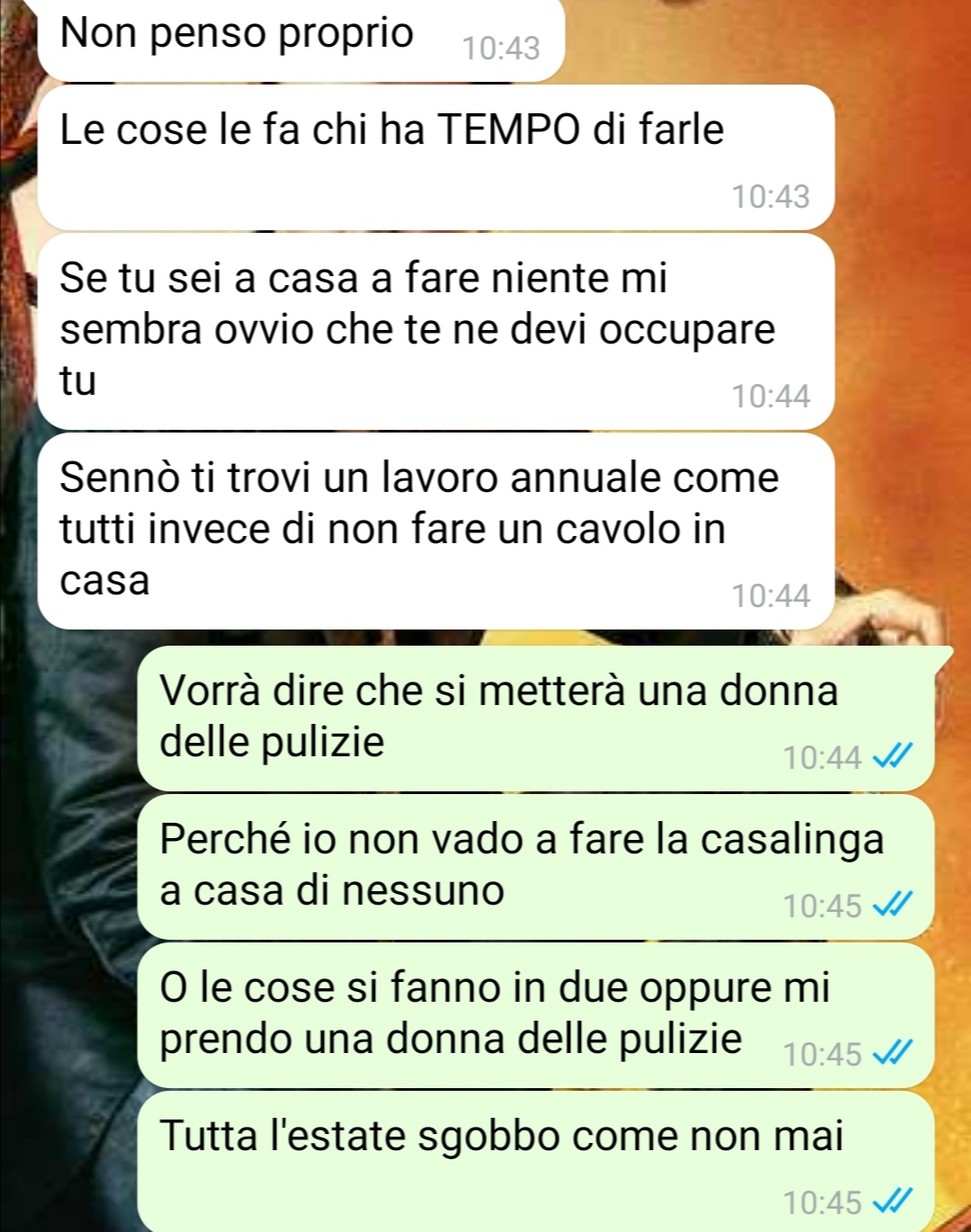Tap the blue ticks under 'Tutta l'estate sgobbo'
Screen dimensions: 971x1232
pos(893,1201)
